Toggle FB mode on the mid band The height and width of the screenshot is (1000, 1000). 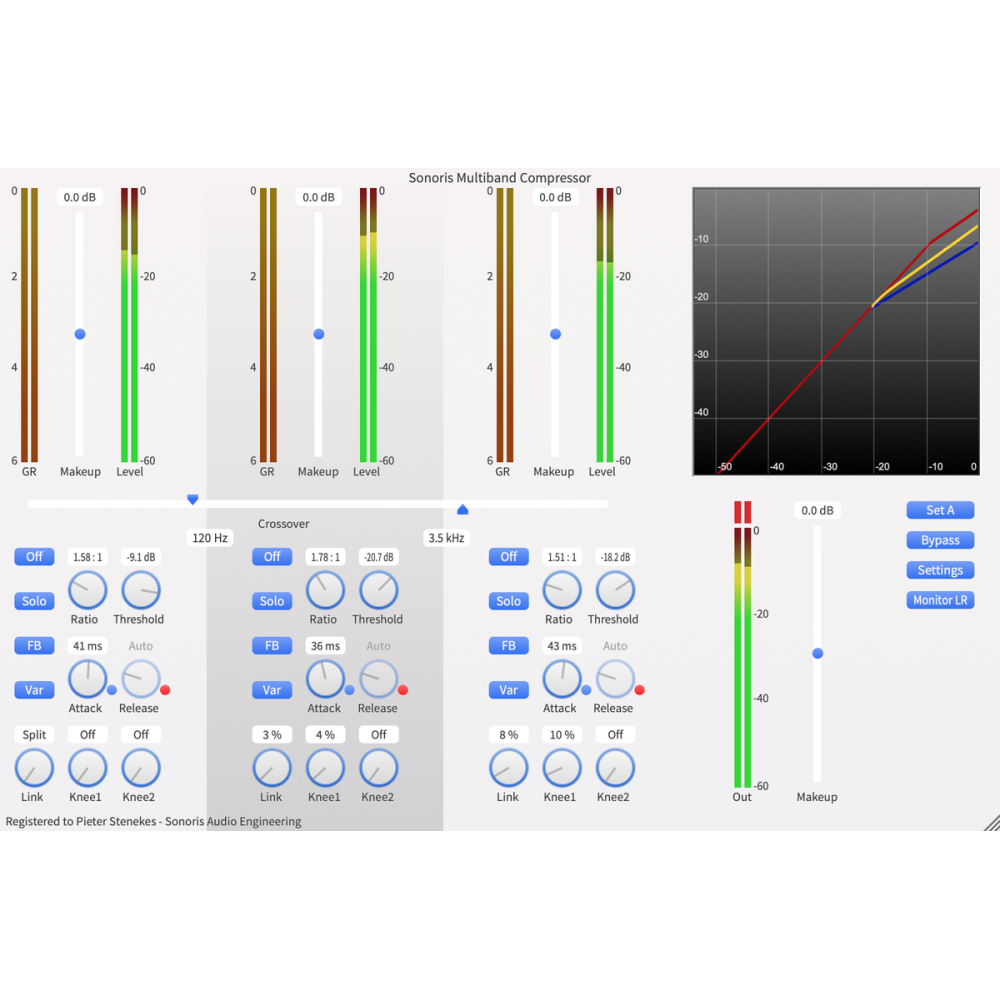(x=271, y=645)
